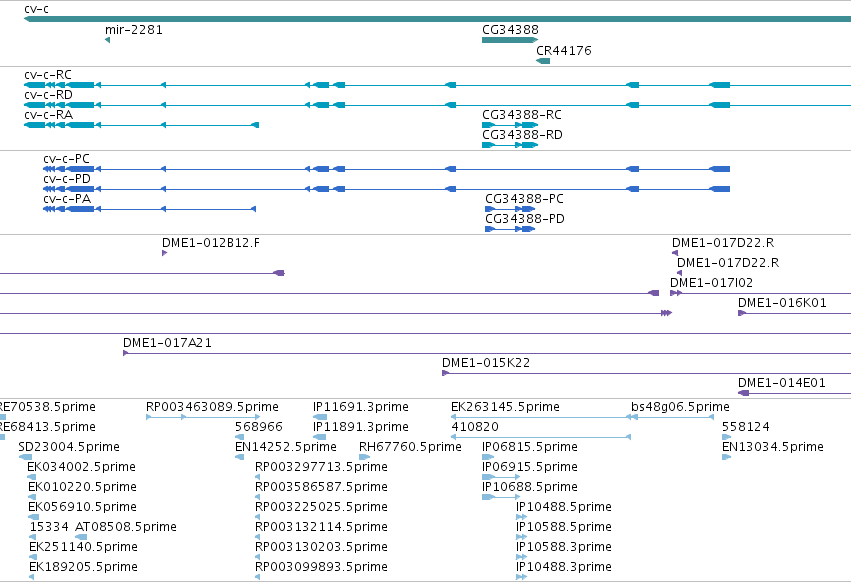Select the IP11691.3prime EST glyph
Viewport: 851px width, 582px height.
coord(320,417)
